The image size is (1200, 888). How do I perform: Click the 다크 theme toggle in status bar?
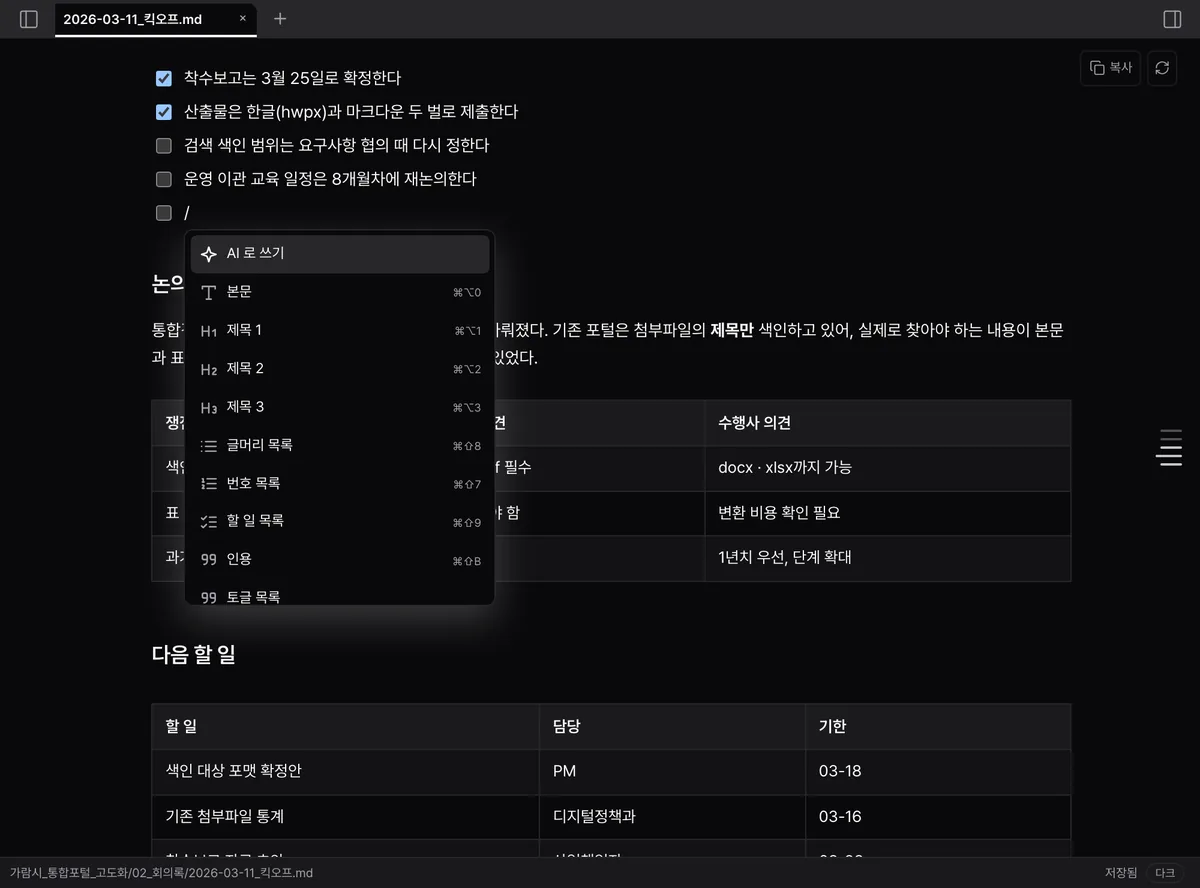[1165, 873]
